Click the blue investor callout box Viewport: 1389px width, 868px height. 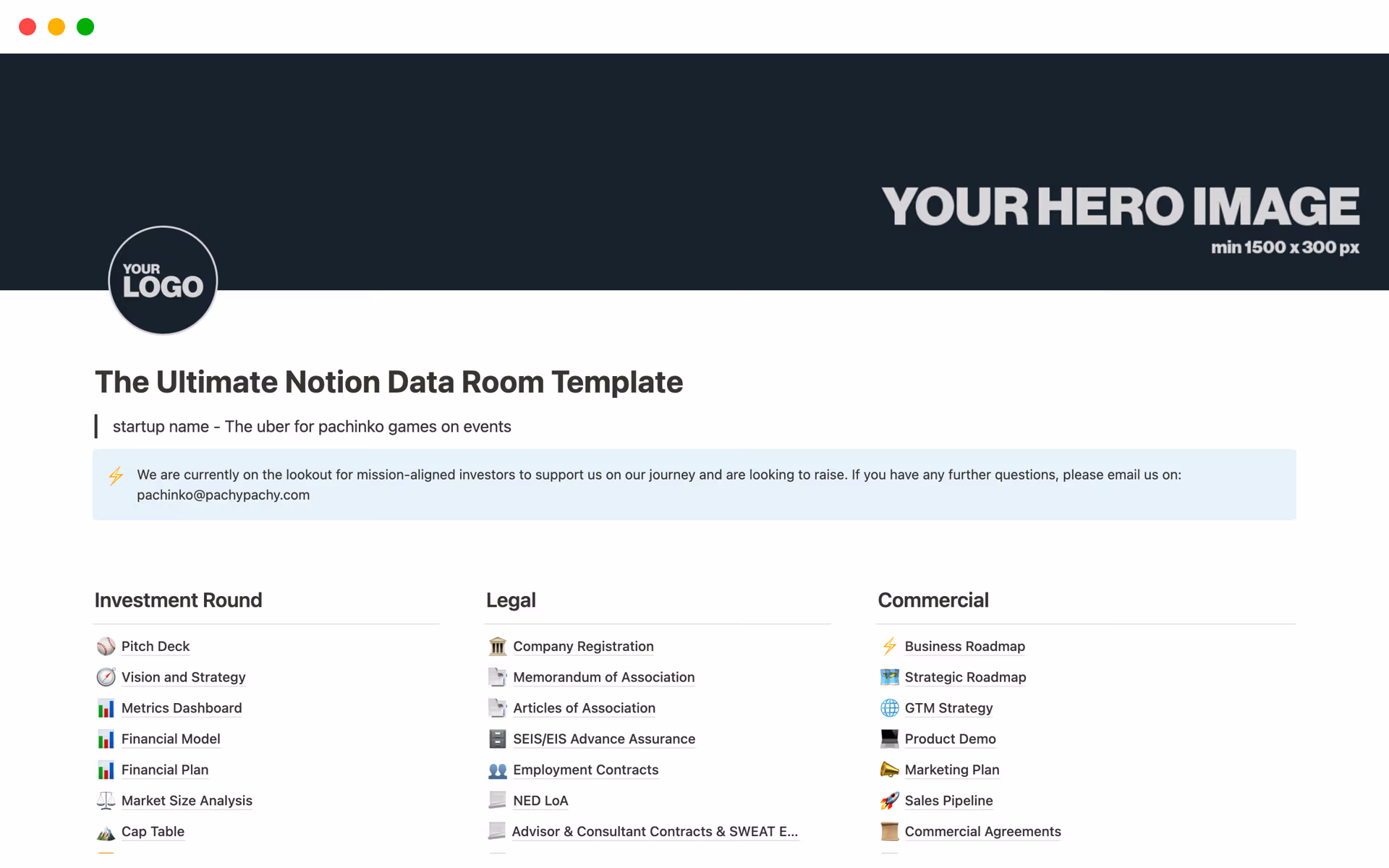[x=694, y=485]
